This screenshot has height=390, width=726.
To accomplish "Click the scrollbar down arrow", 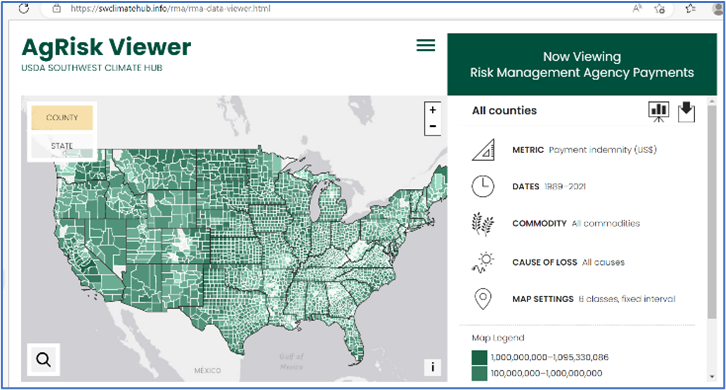I will (712, 377).
